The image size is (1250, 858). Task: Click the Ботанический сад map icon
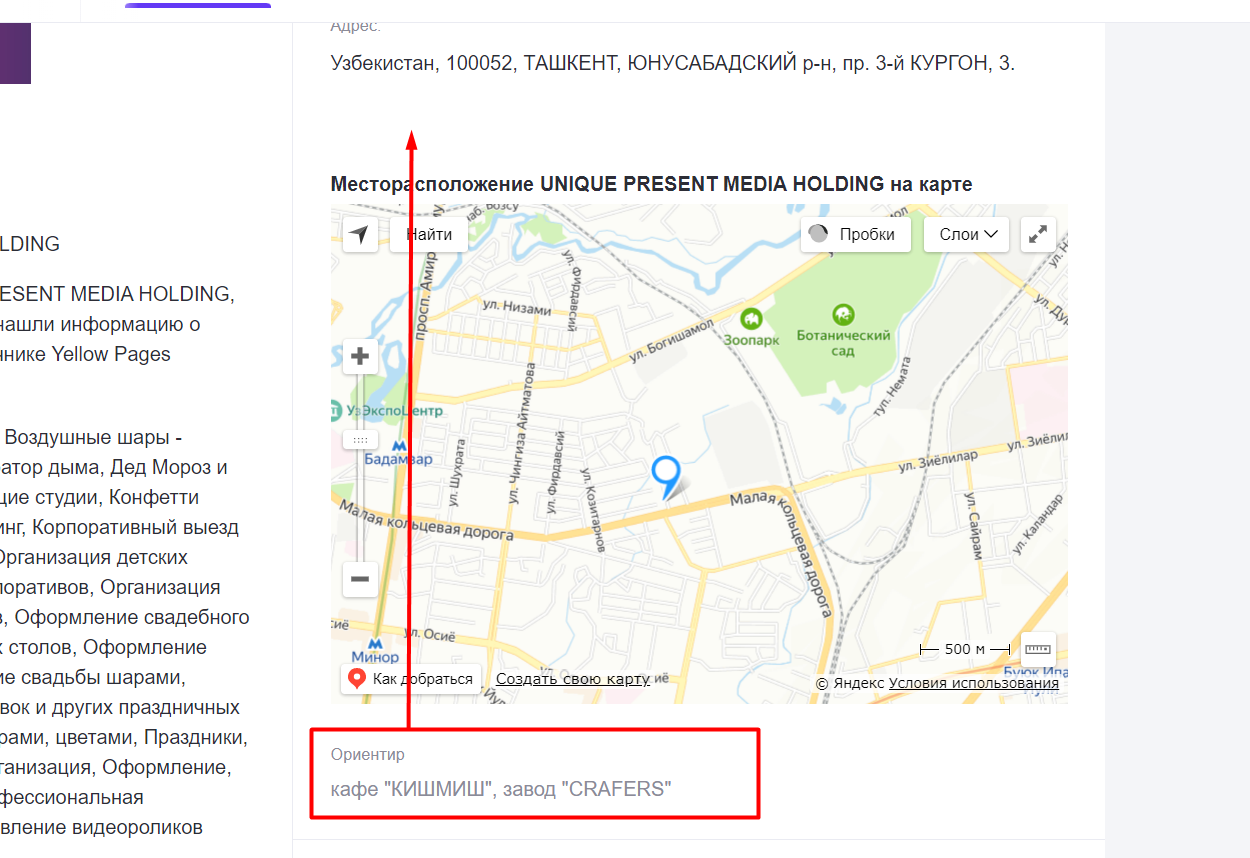click(x=843, y=316)
